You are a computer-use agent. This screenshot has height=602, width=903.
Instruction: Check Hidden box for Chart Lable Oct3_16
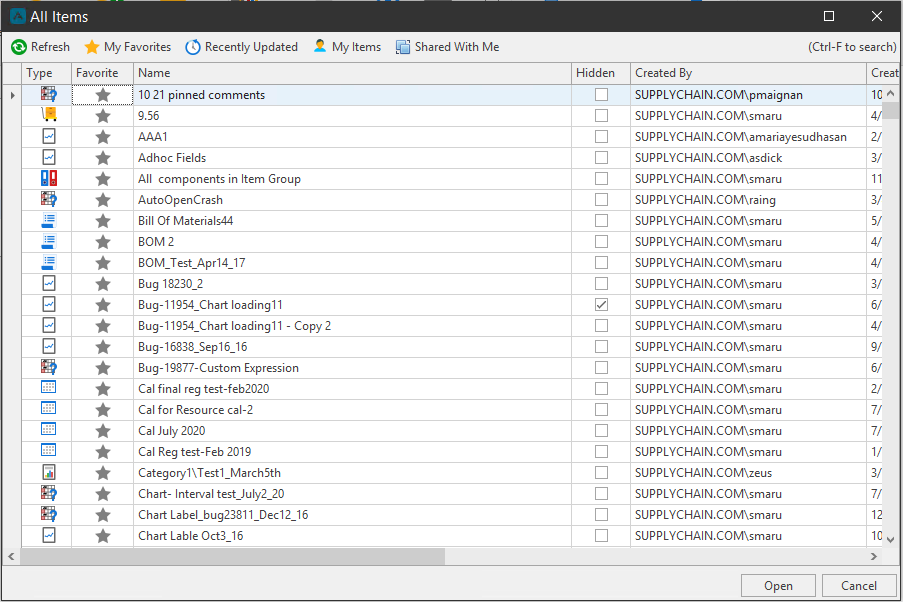601,536
